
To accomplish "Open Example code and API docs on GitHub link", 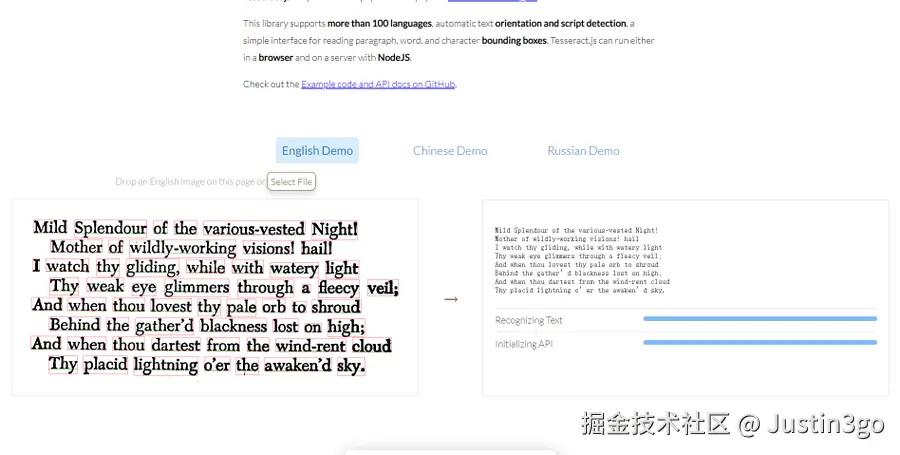I will point(378,84).
